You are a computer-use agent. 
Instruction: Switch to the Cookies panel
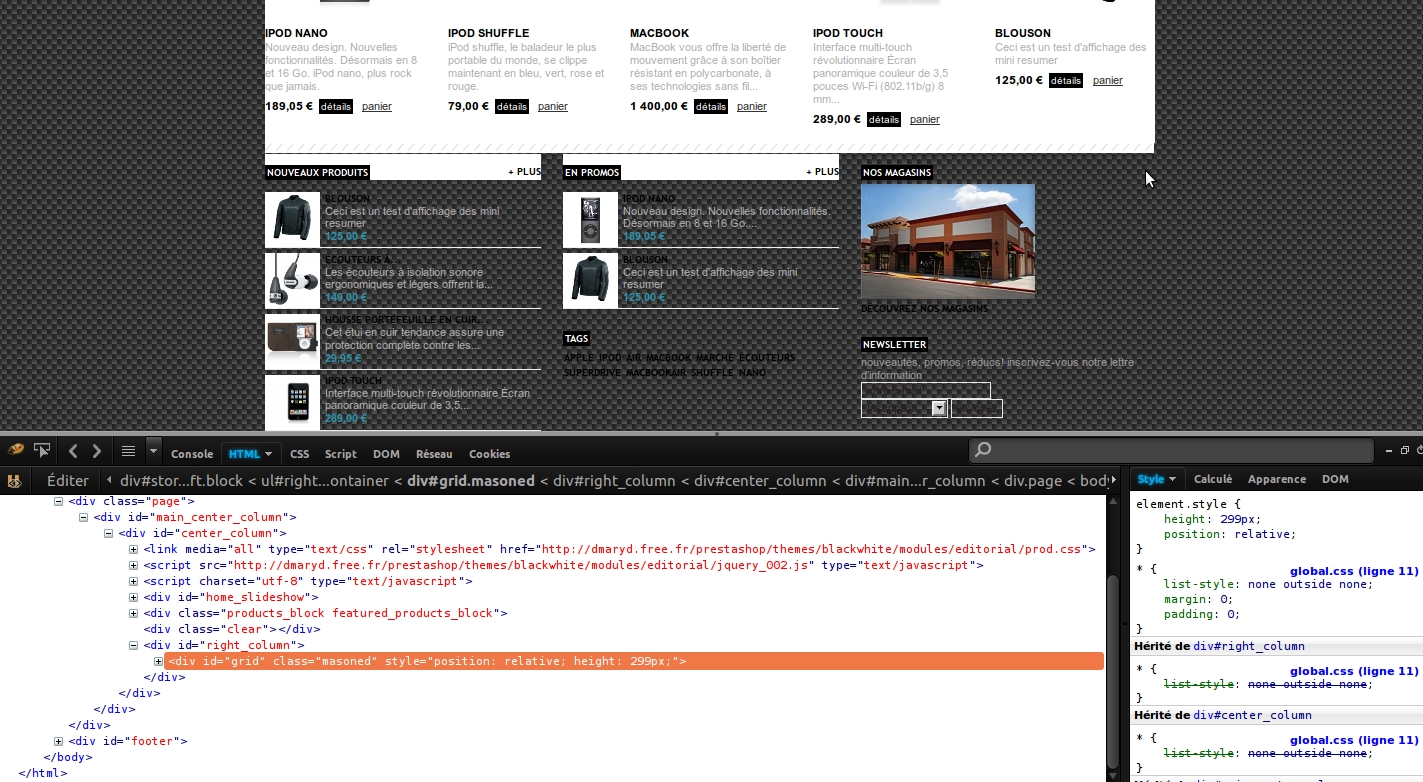pyautogui.click(x=489, y=454)
